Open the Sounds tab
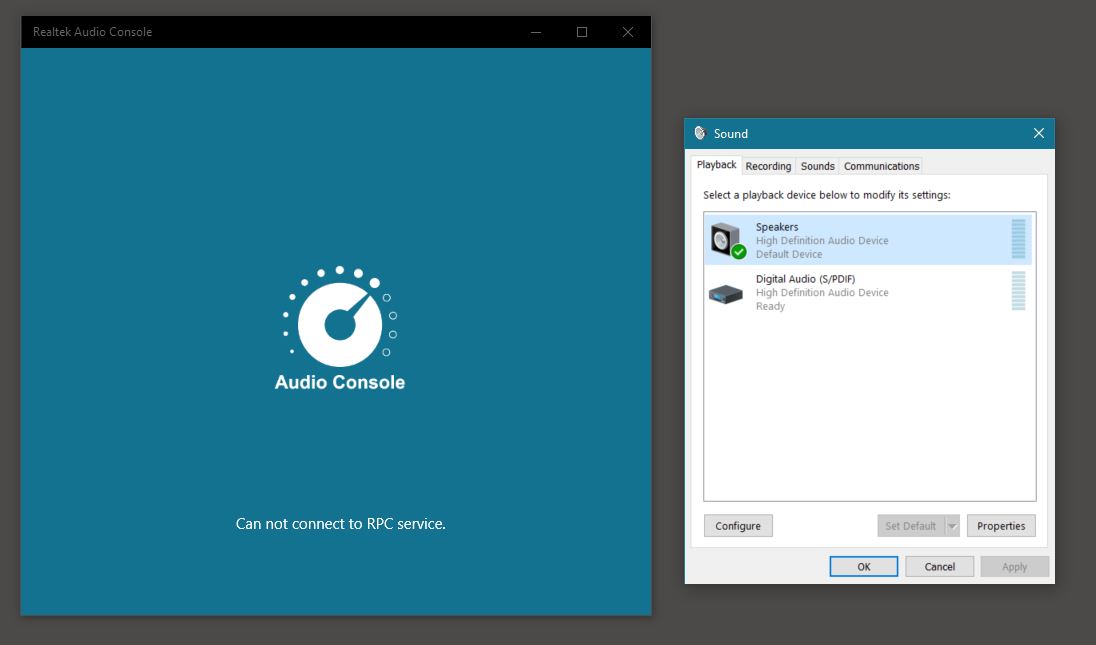Screen dimensions: 1096x645 pos(817,166)
